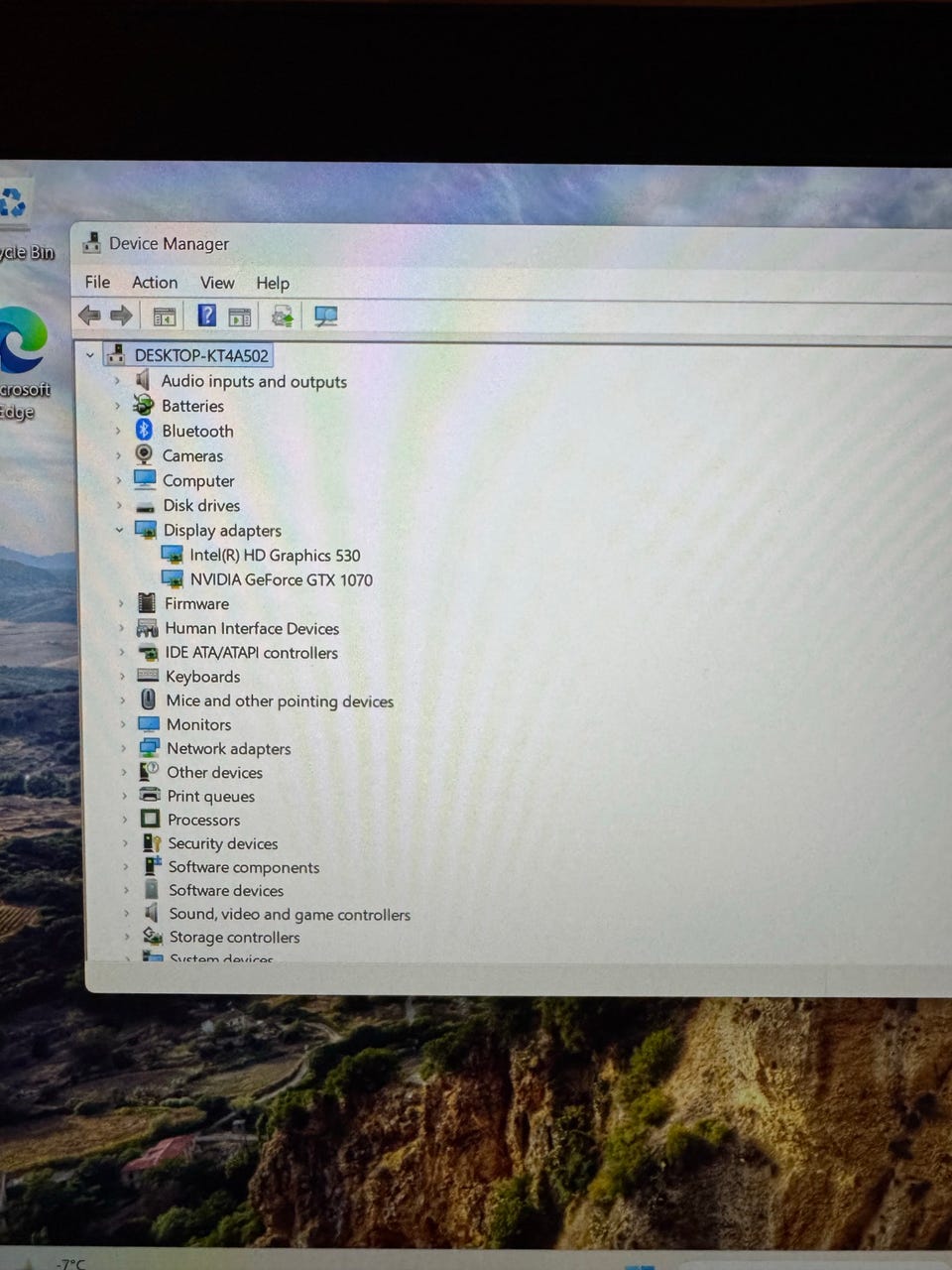Open the Action menu

[155, 282]
